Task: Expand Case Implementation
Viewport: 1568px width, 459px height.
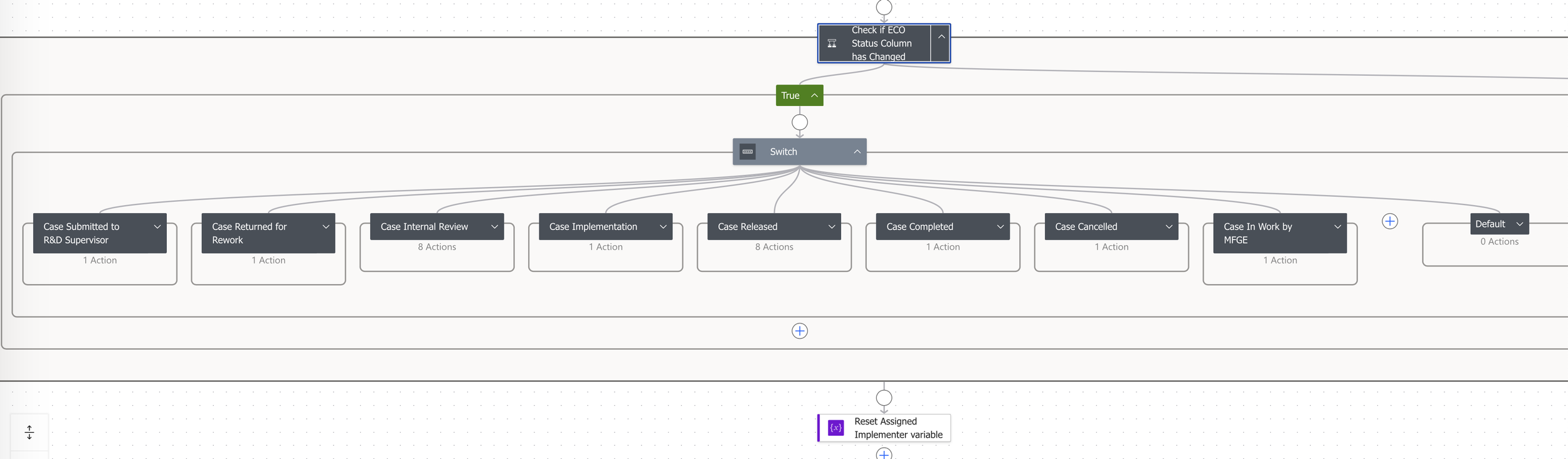Action: click(663, 227)
